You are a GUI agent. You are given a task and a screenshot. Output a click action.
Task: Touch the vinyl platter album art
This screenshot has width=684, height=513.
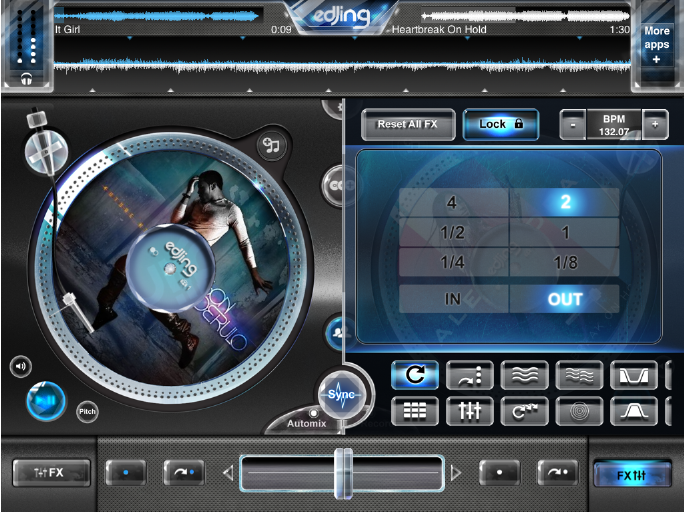171,268
